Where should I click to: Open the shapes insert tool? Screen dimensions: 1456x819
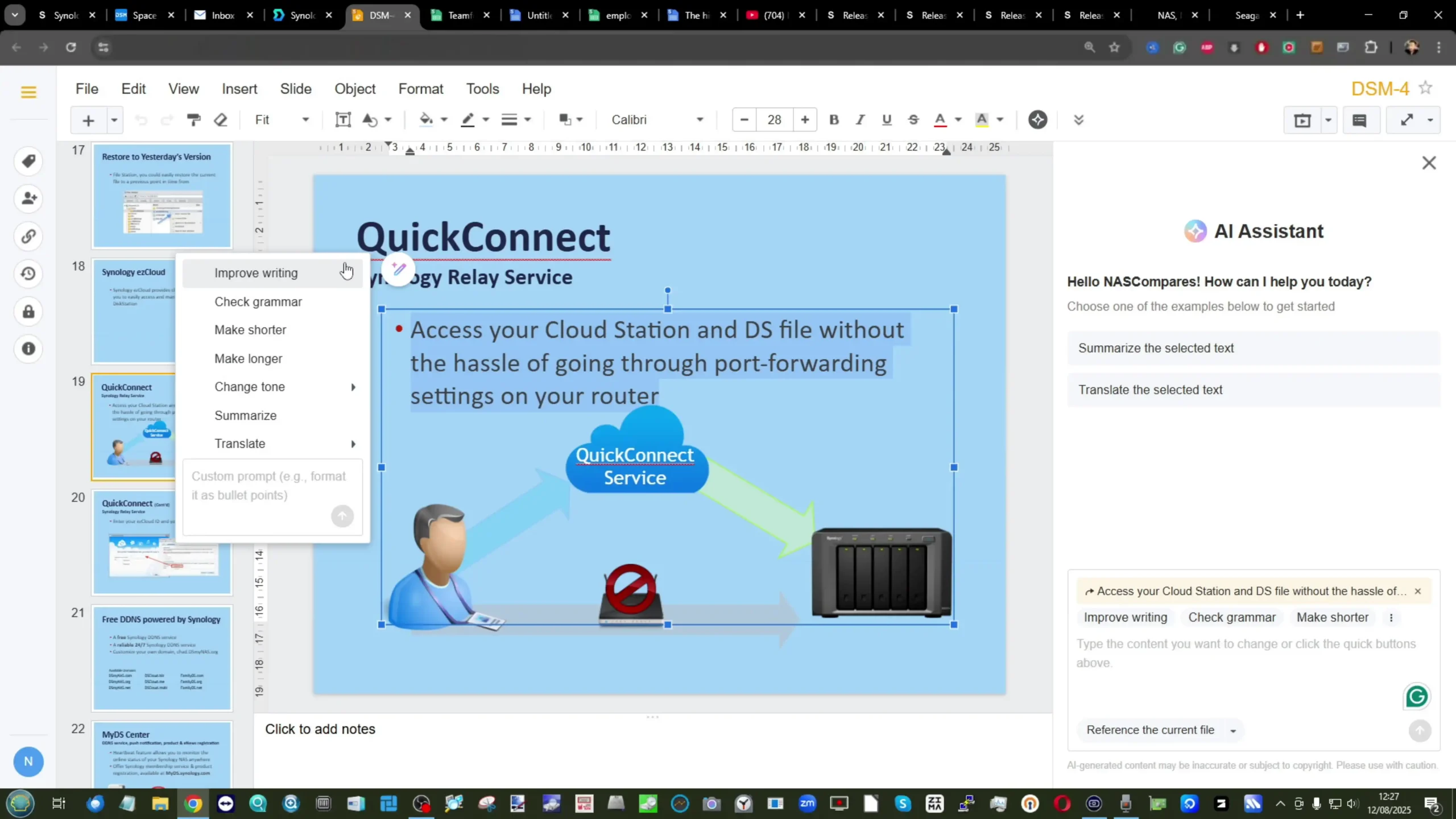(370, 119)
